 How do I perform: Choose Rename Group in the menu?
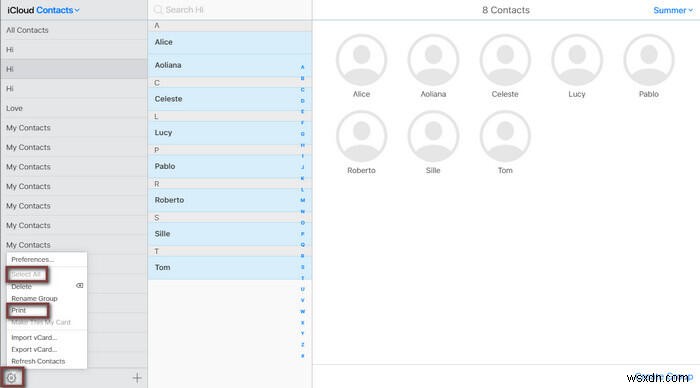point(47,298)
